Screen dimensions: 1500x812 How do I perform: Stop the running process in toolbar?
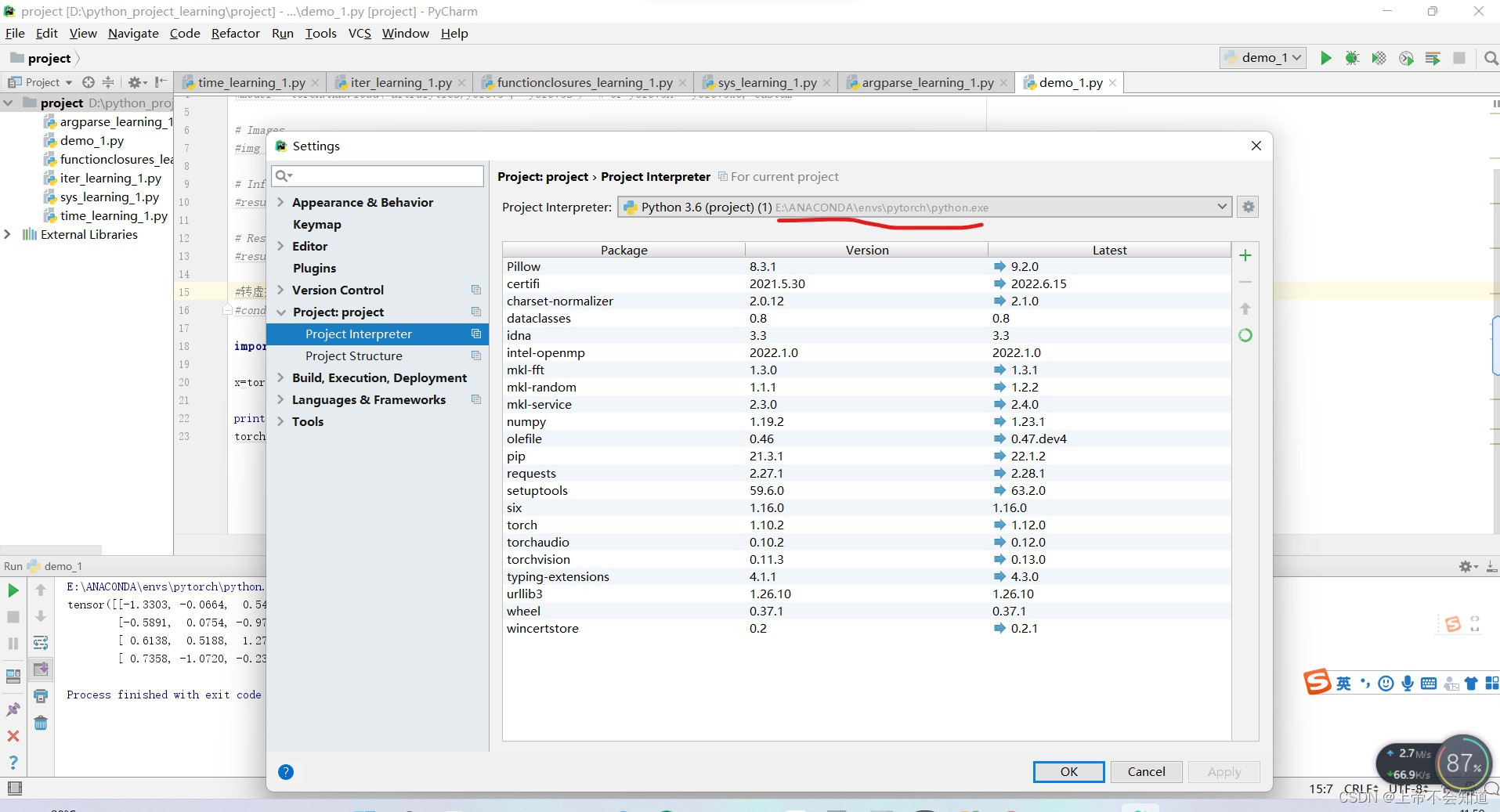pyautogui.click(x=1459, y=58)
